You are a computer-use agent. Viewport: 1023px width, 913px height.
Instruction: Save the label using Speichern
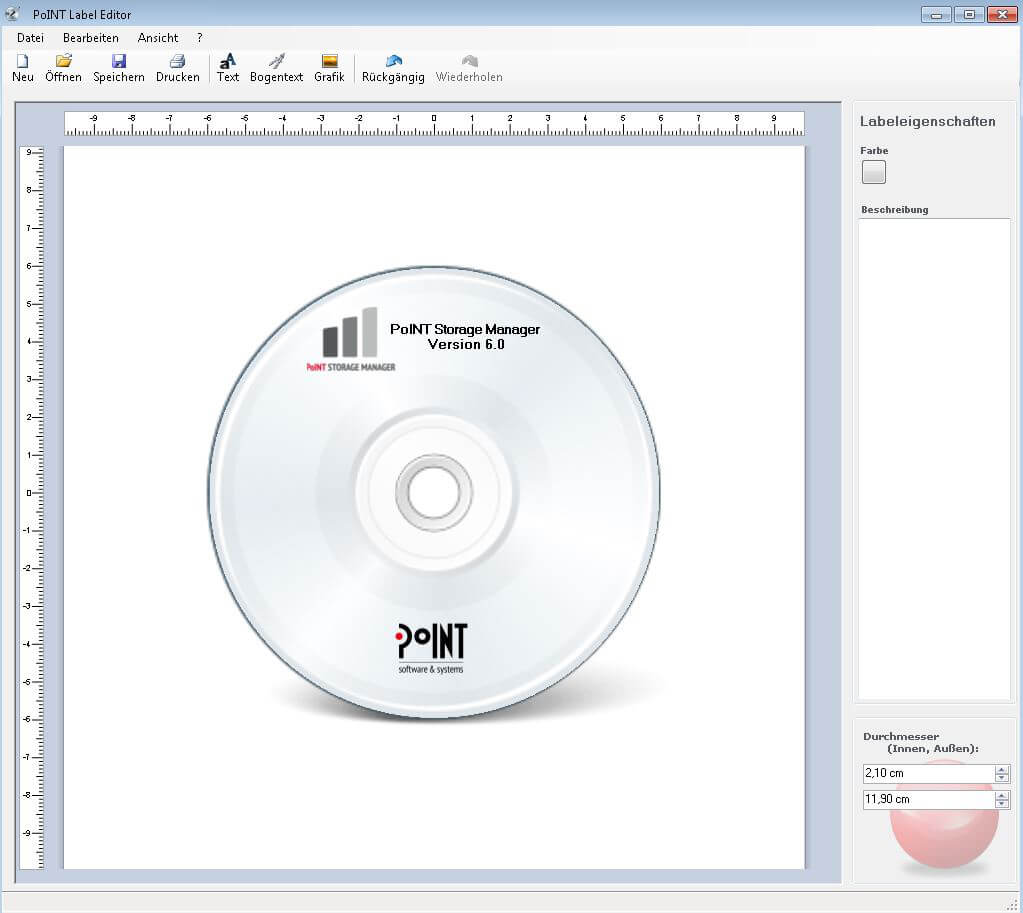click(119, 68)
